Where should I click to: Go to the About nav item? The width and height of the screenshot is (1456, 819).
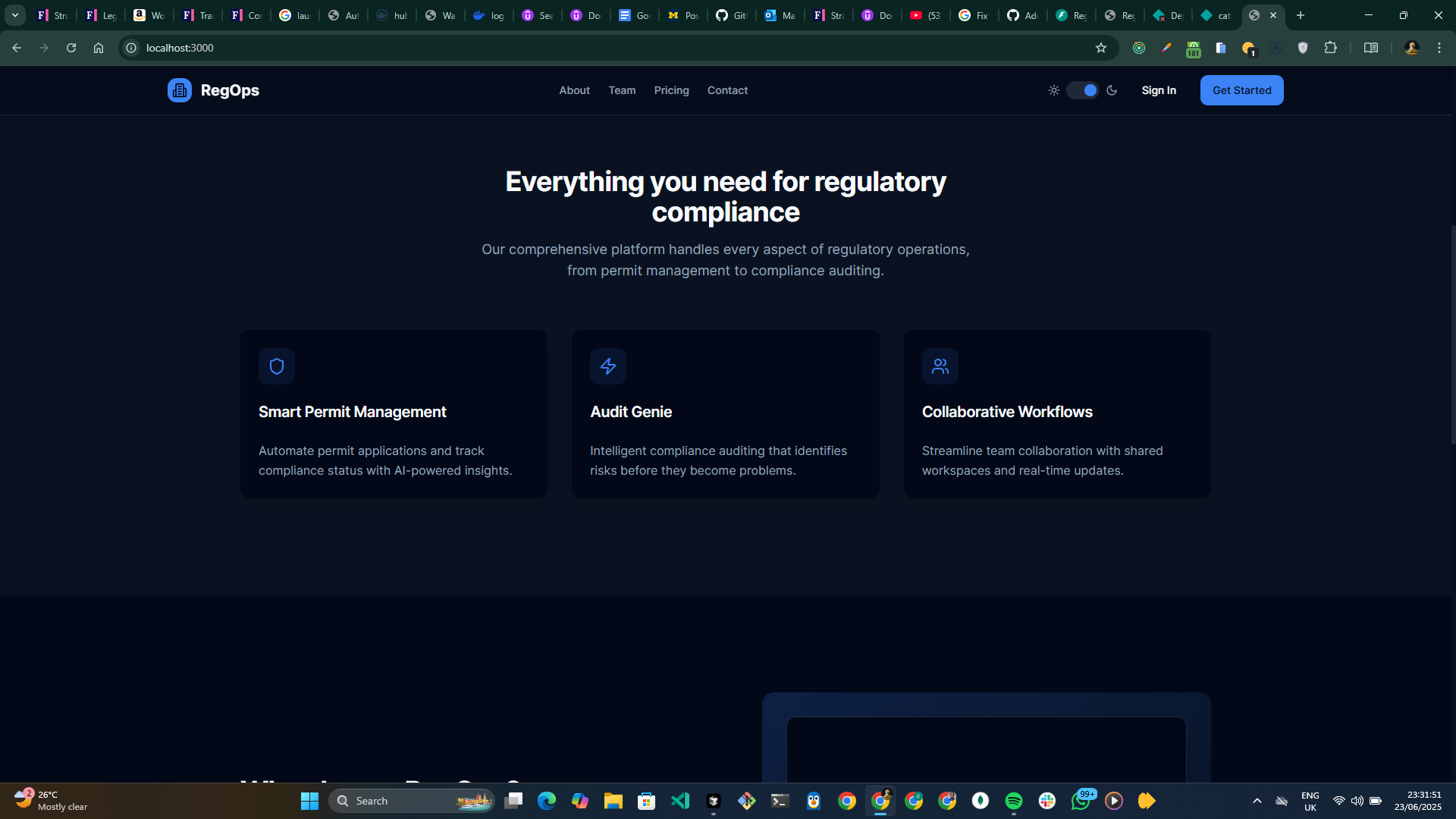coord(574,90)
